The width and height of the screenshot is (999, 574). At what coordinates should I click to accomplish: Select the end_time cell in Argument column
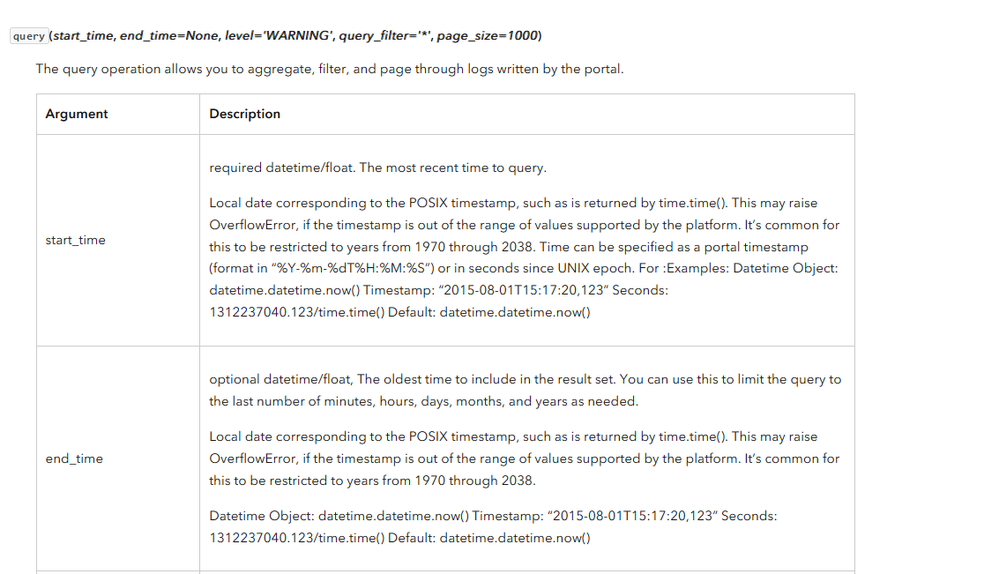point(74,458)
